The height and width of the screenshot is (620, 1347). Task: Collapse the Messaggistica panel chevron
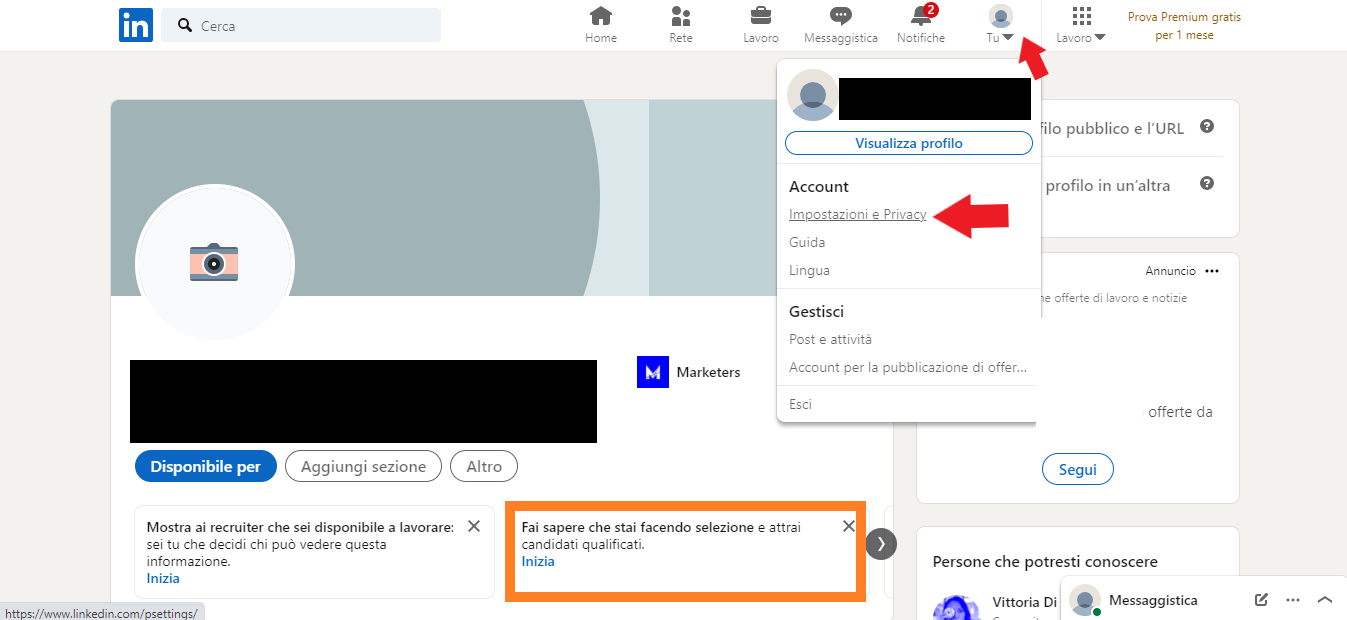(x=1326, y=599)
